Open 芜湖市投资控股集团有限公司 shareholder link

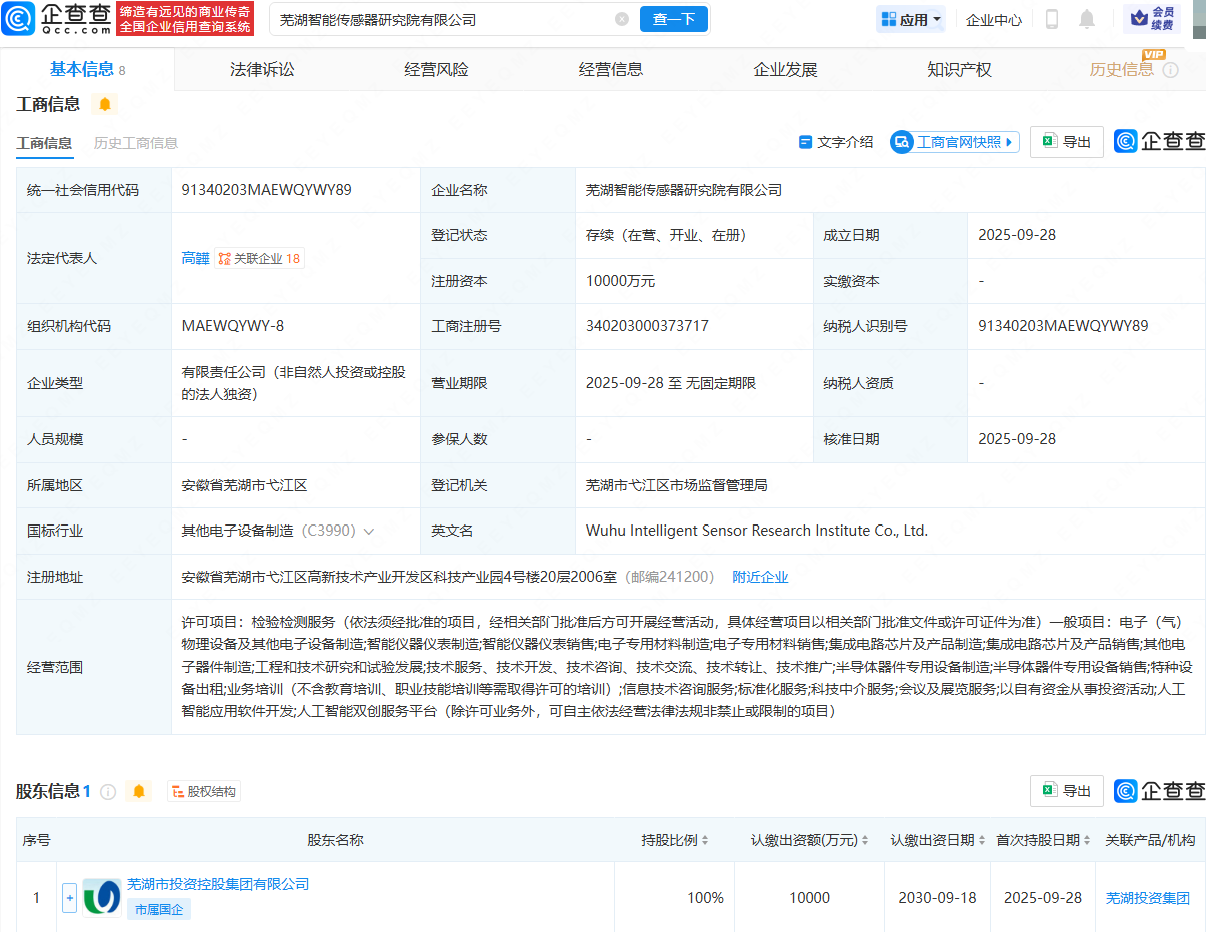(218, 884)
